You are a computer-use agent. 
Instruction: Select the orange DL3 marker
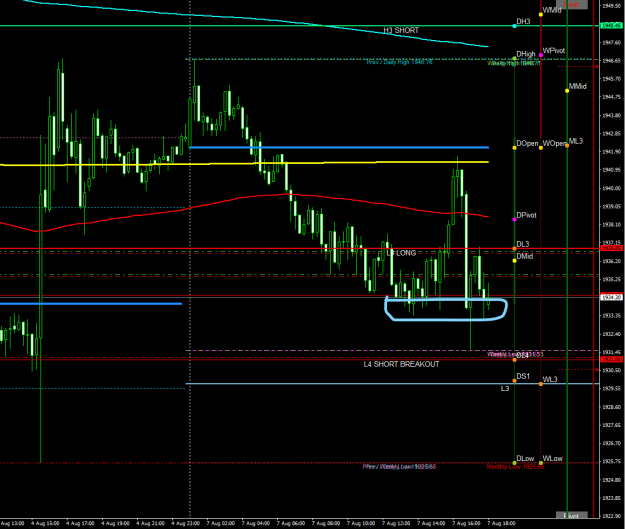click(x=514, y=249)
